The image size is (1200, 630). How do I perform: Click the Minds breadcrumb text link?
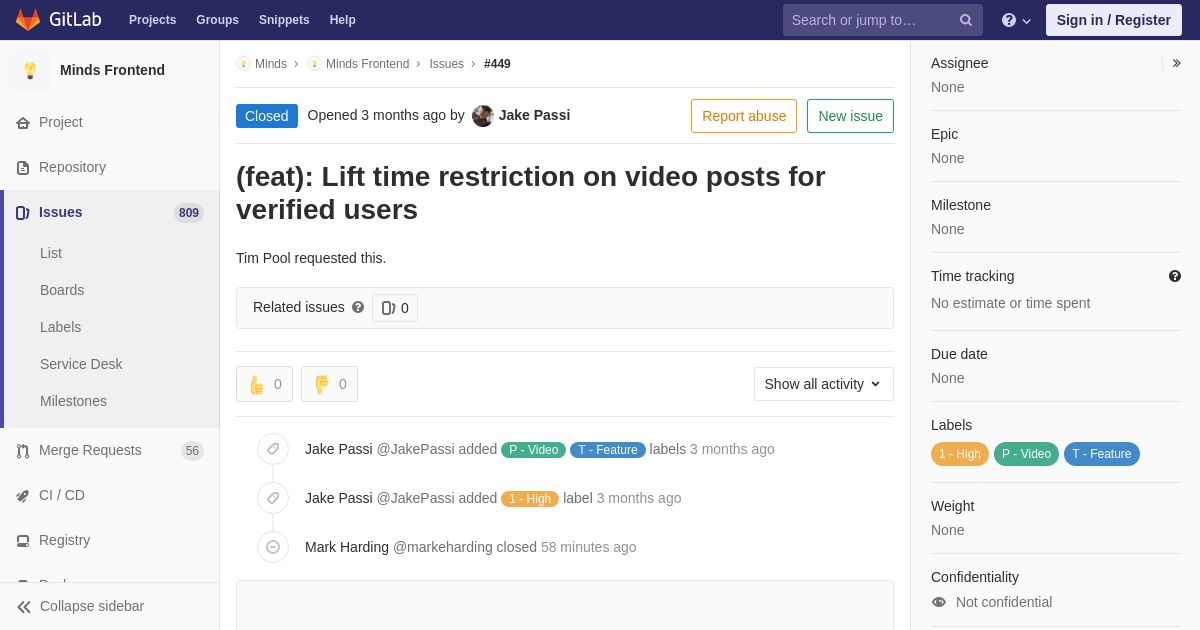click(271, 64)
